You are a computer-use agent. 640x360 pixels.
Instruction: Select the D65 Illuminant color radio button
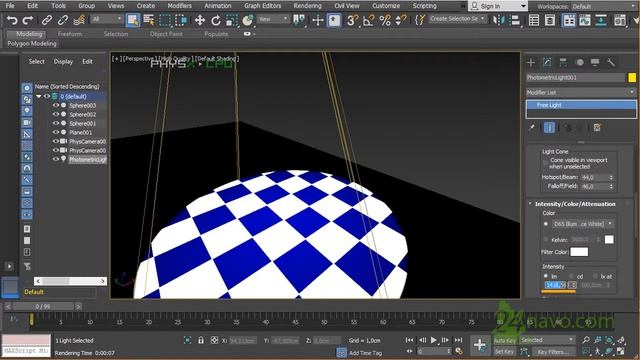pos(546,224)
